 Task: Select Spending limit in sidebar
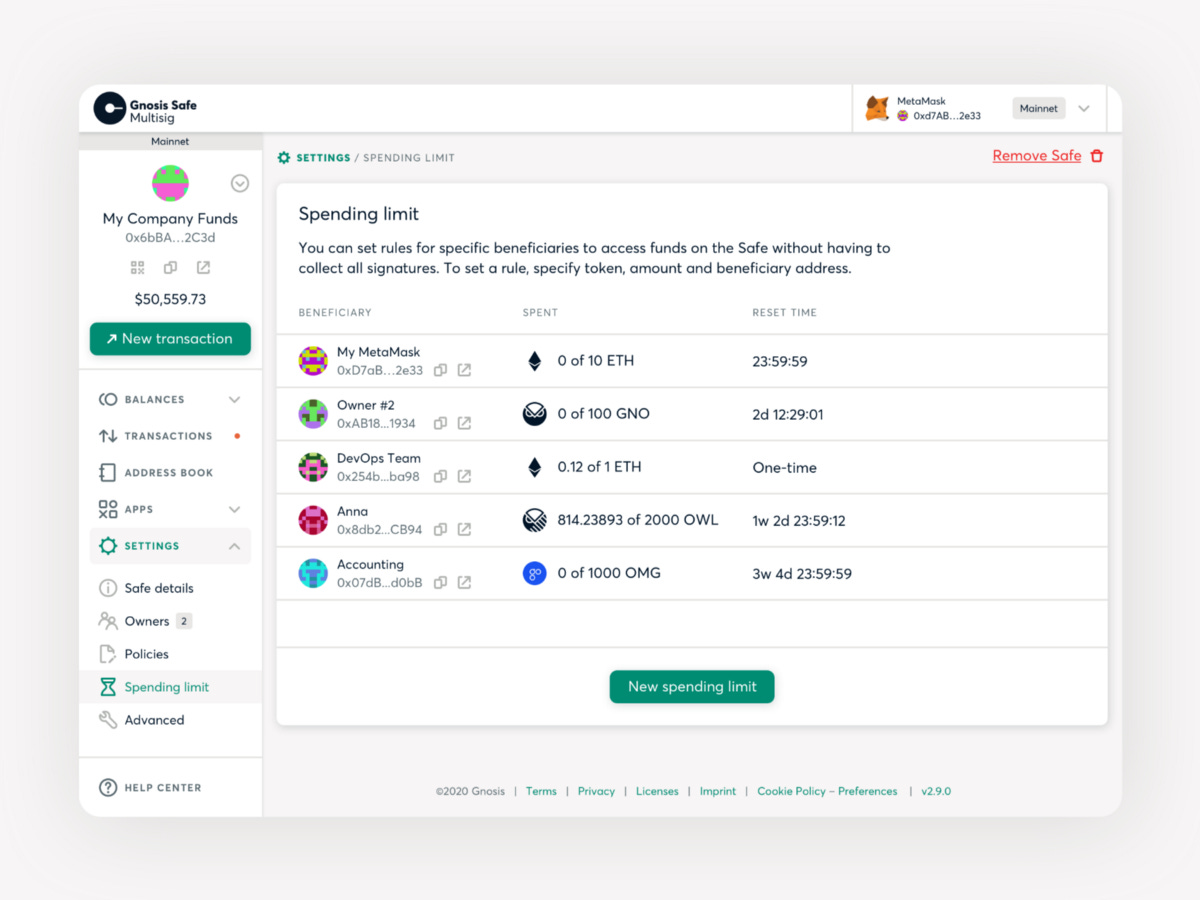coord(170,687)
